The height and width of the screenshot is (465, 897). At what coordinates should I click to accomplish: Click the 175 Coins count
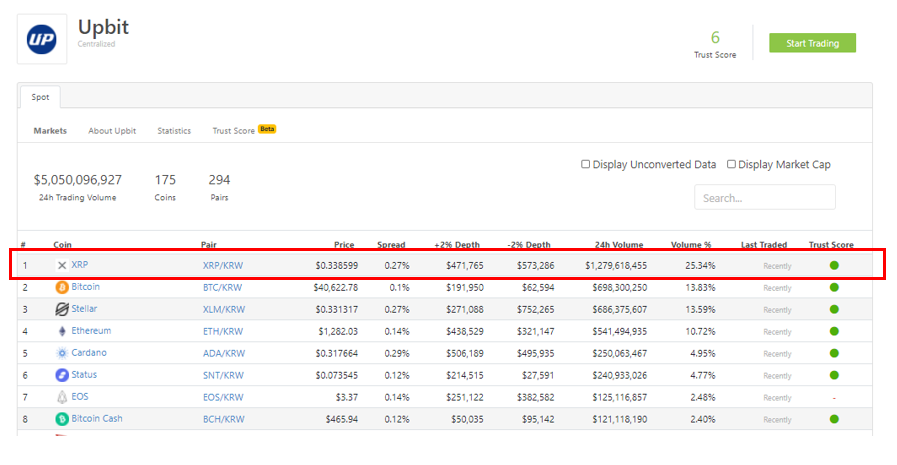click(x=165, y=180)
